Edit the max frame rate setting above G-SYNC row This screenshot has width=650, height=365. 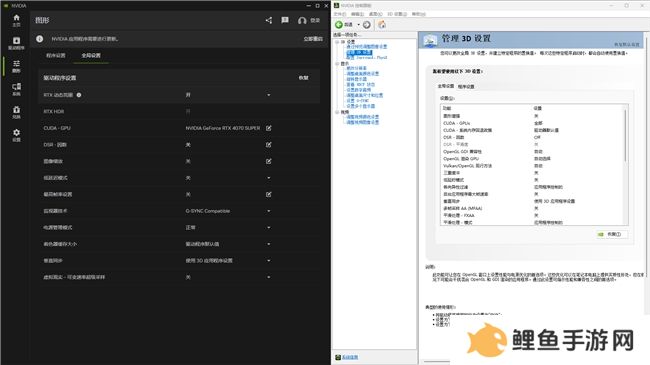click(269, 194)
